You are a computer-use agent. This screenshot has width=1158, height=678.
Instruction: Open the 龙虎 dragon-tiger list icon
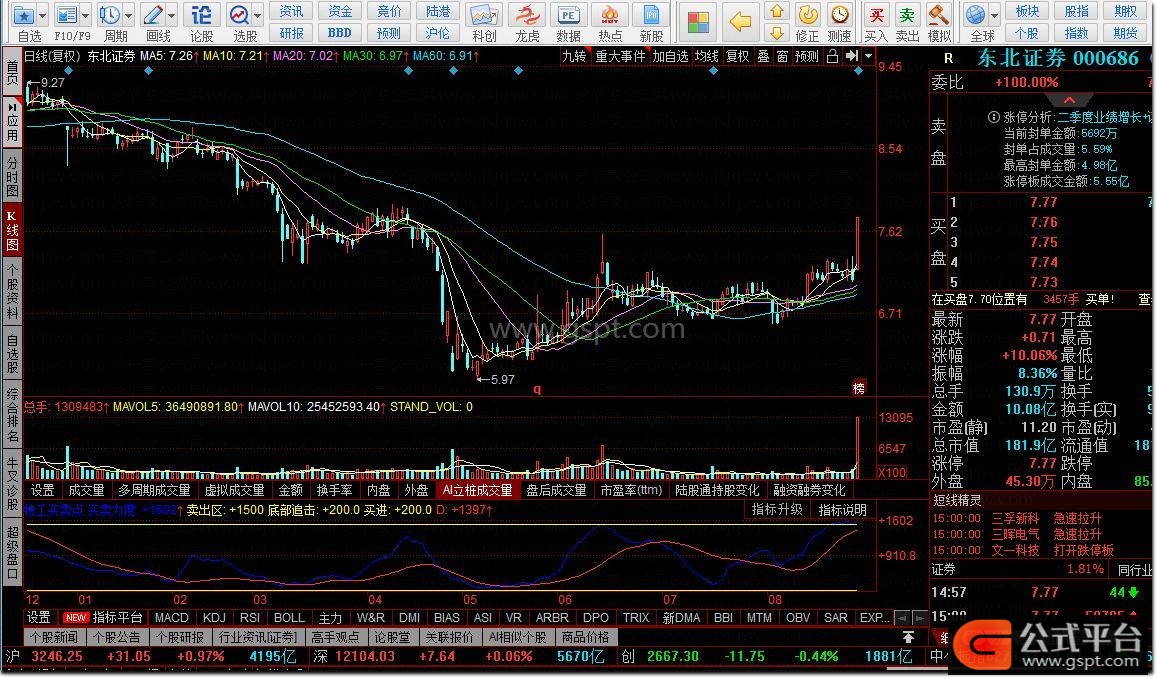click(x=527, y=15)
